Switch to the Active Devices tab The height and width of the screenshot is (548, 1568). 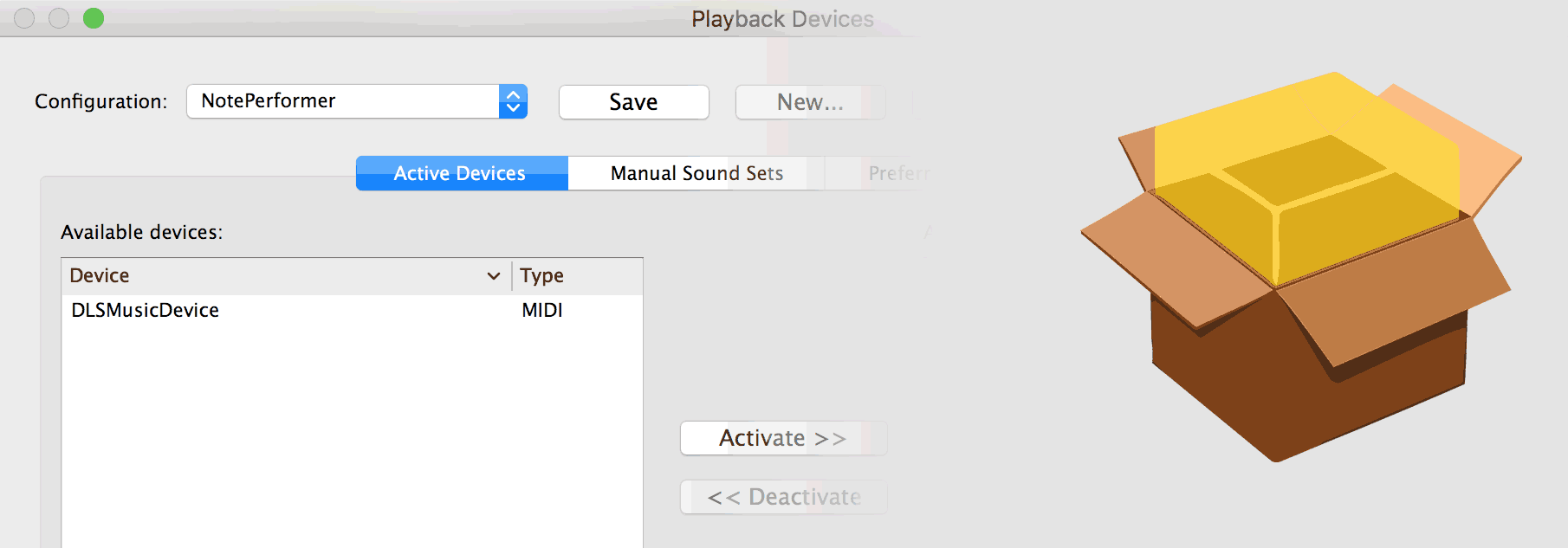click(462, 173)
